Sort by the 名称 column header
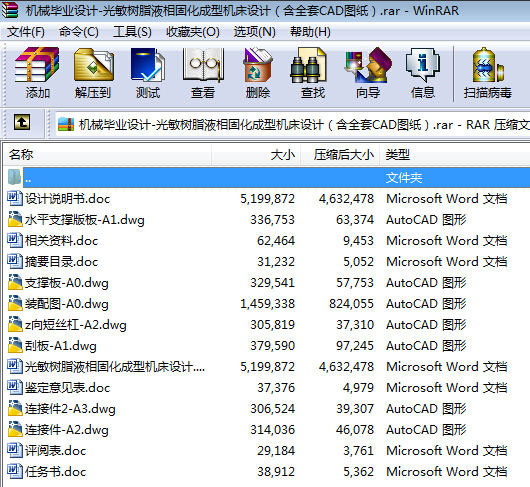Viewport: 530px width, 487px height. pos(107,155)
